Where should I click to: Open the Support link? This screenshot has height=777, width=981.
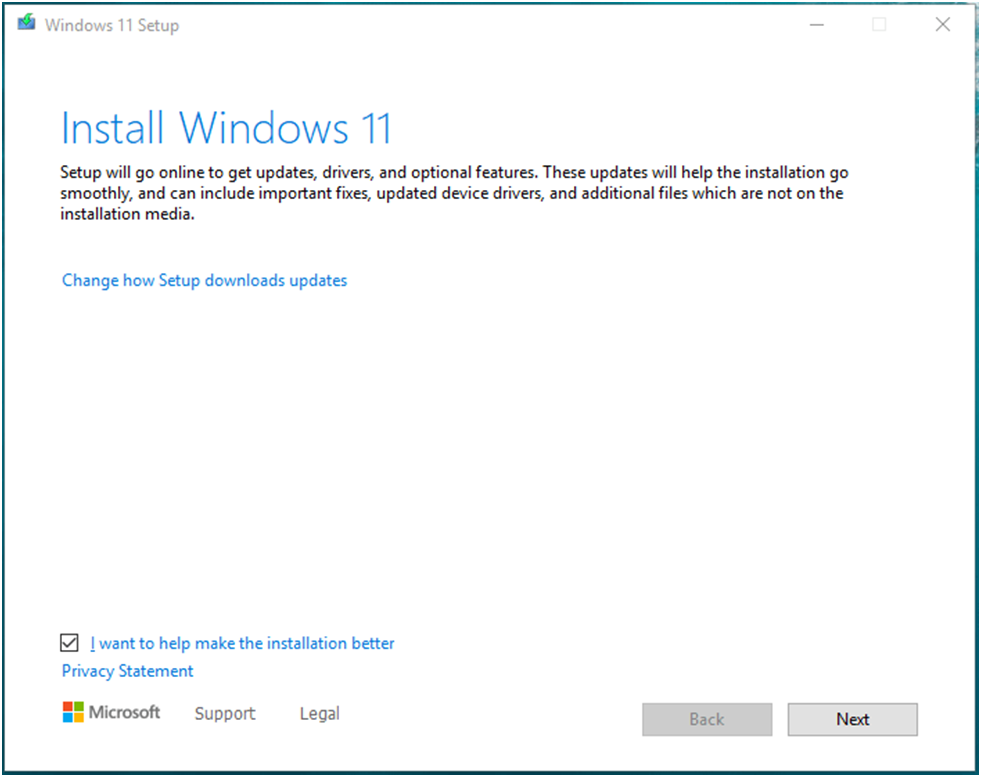225,713
